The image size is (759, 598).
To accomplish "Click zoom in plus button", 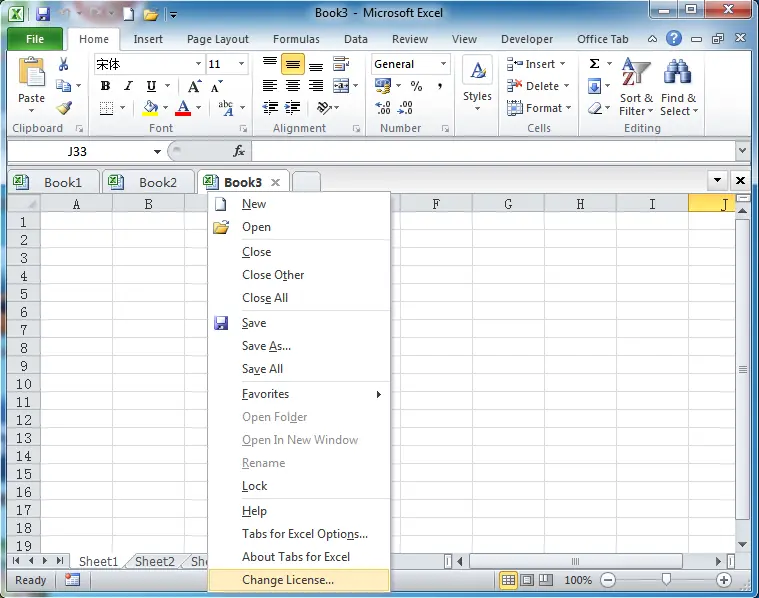I will (724, 580).
